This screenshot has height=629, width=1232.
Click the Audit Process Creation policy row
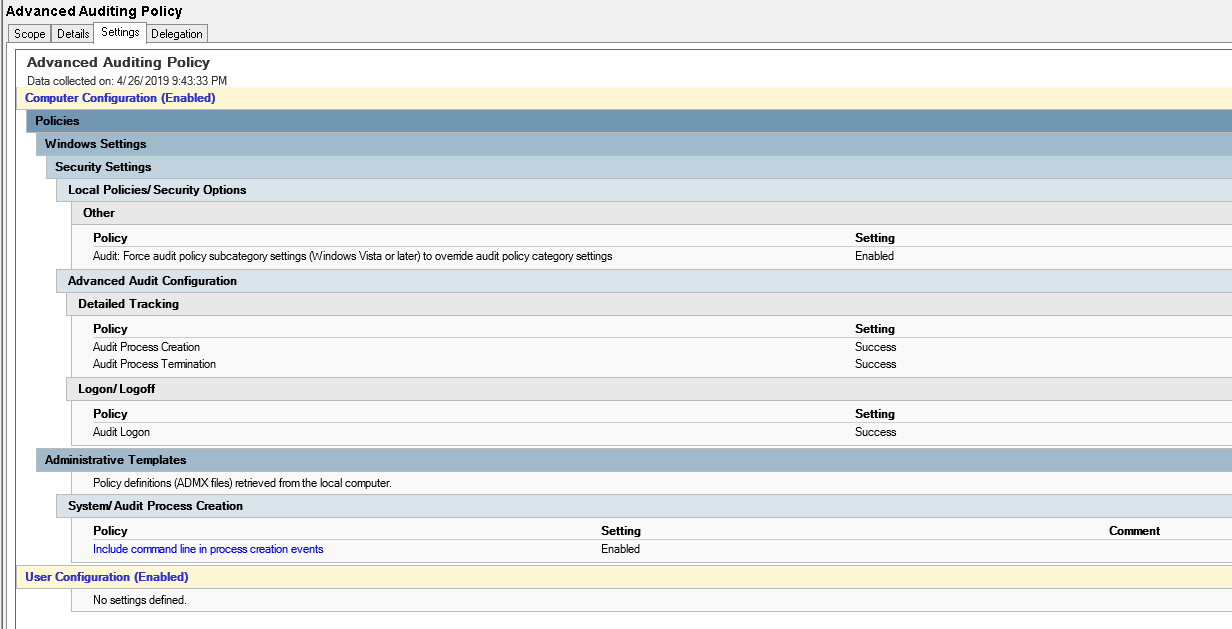pyautogui.click(x=146, y=347)
